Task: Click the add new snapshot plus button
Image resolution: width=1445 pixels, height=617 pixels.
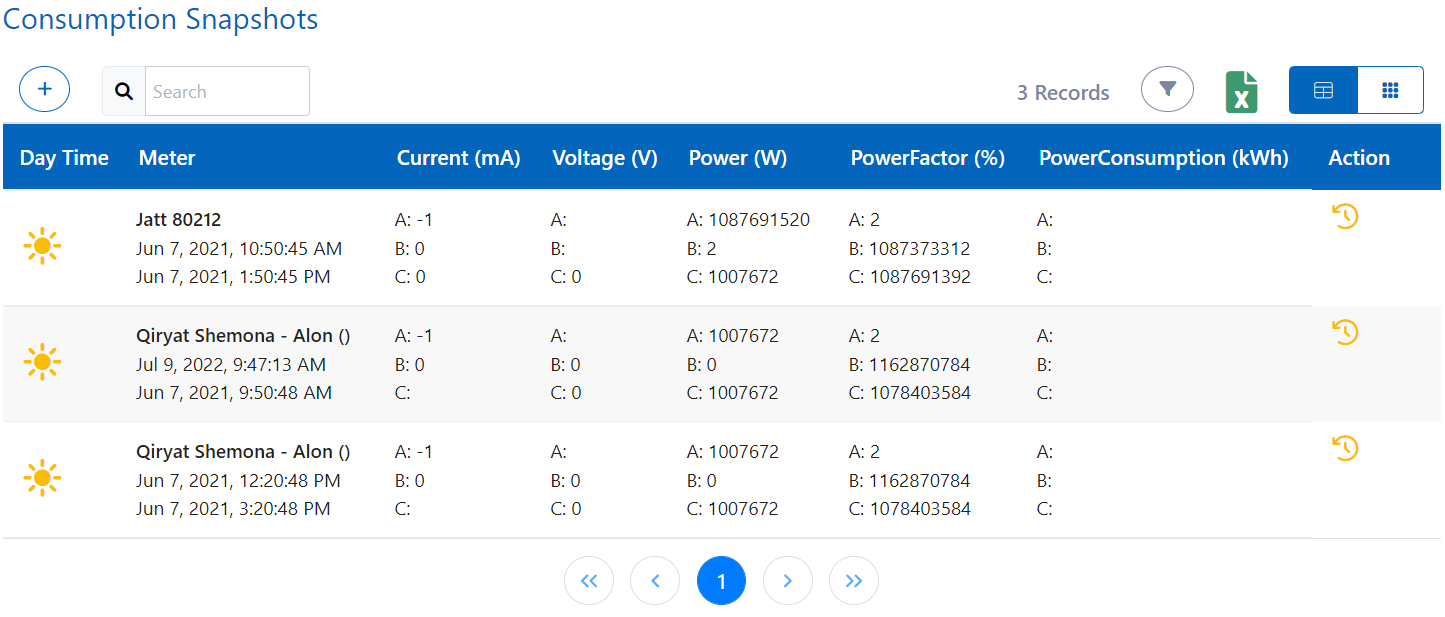Action: click(44, 90)
